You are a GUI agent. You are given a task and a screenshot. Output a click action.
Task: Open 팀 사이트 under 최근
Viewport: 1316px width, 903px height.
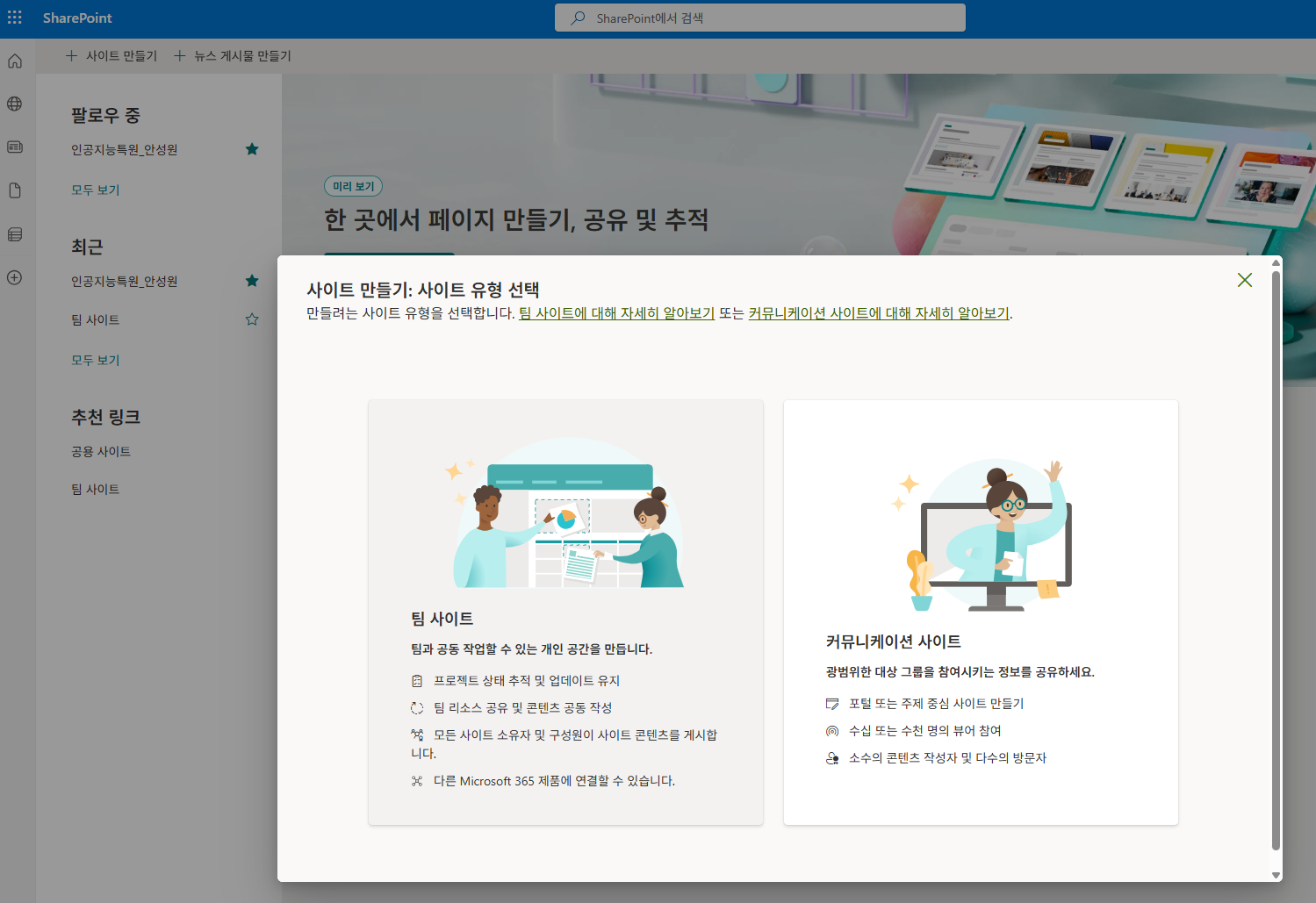click(96, 319)
